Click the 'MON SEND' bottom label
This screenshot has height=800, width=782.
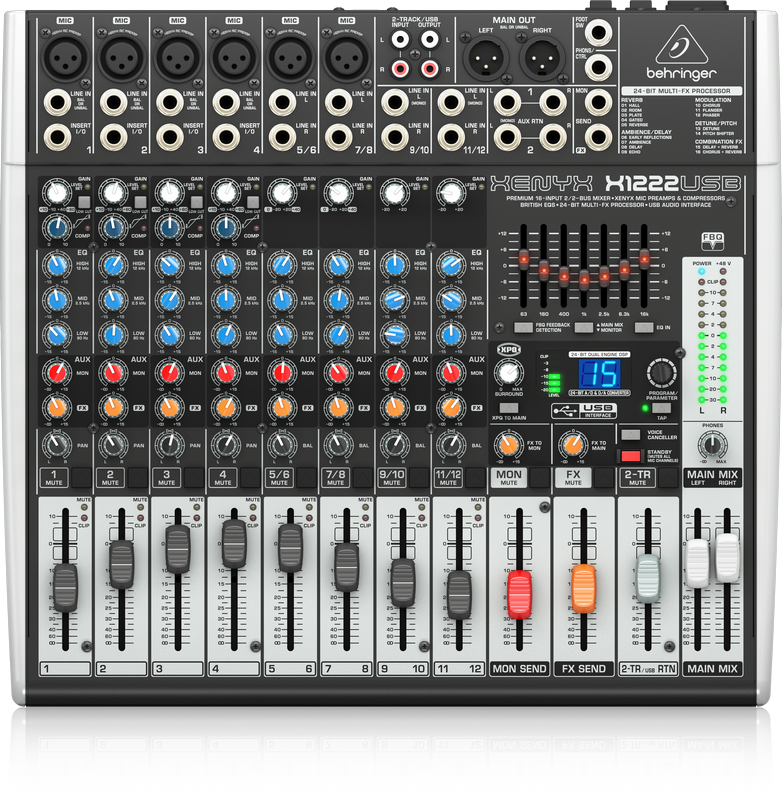[x=519, y=669]
